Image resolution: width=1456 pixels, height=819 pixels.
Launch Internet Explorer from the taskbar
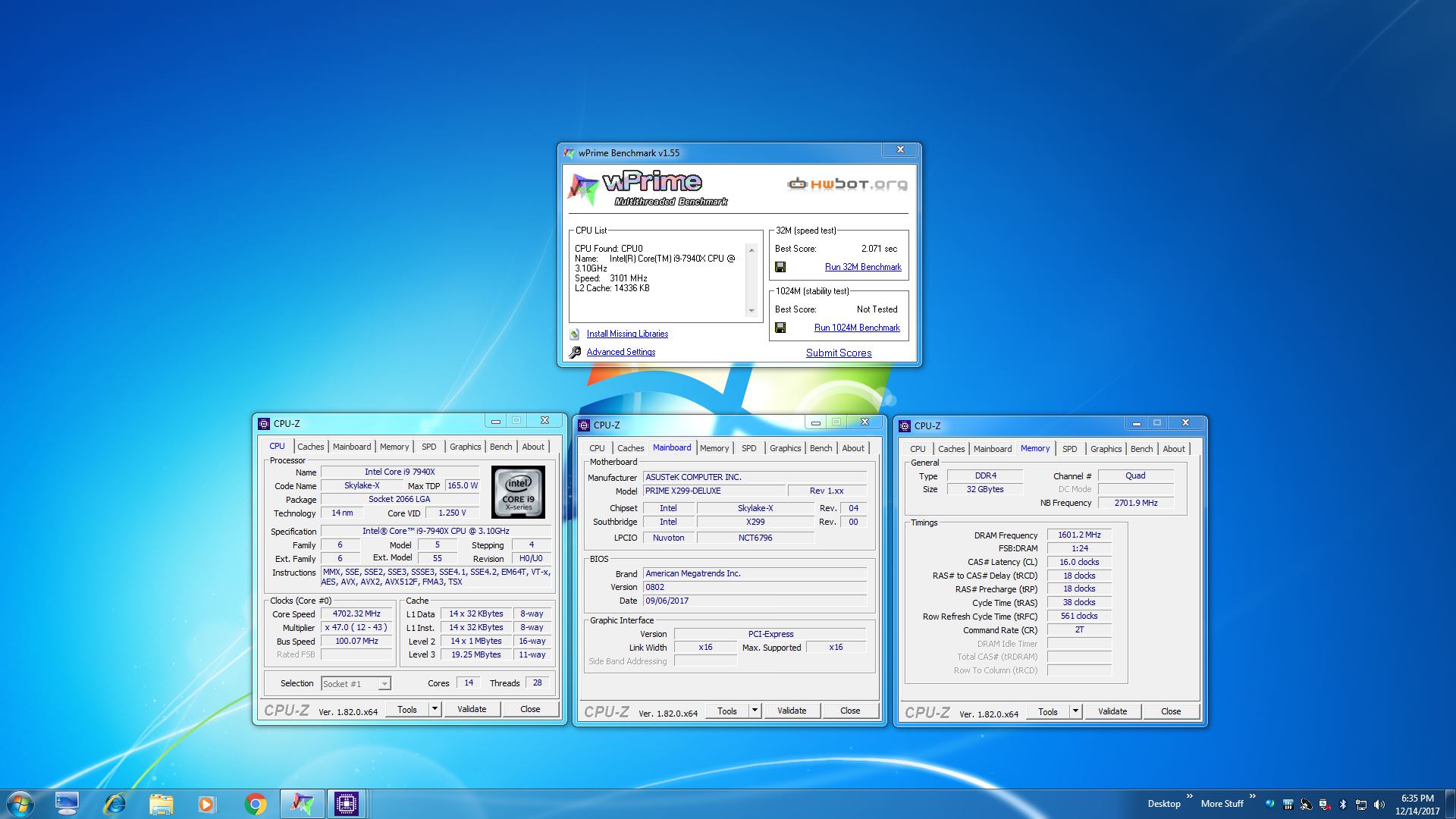115,804
